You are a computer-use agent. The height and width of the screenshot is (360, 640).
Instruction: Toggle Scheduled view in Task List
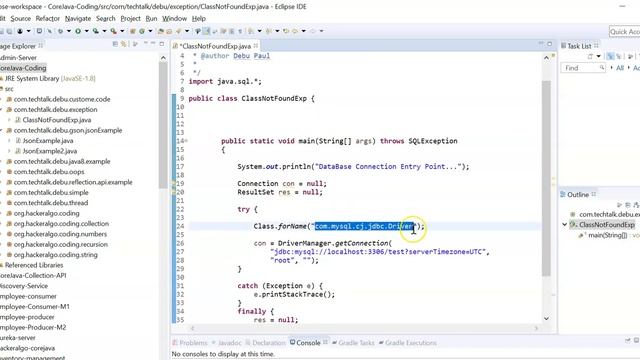tap(619, 56)
